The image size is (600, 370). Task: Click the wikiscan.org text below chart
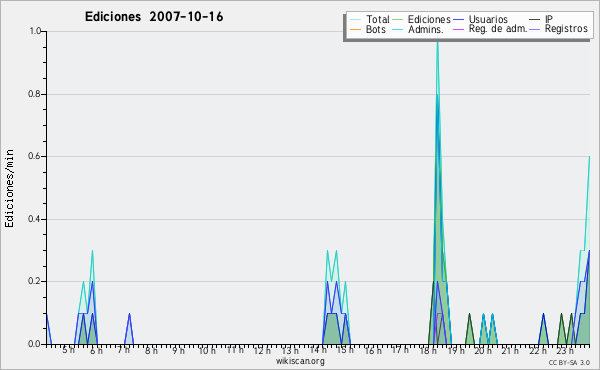pyautogui.click(x=300, y=361)
